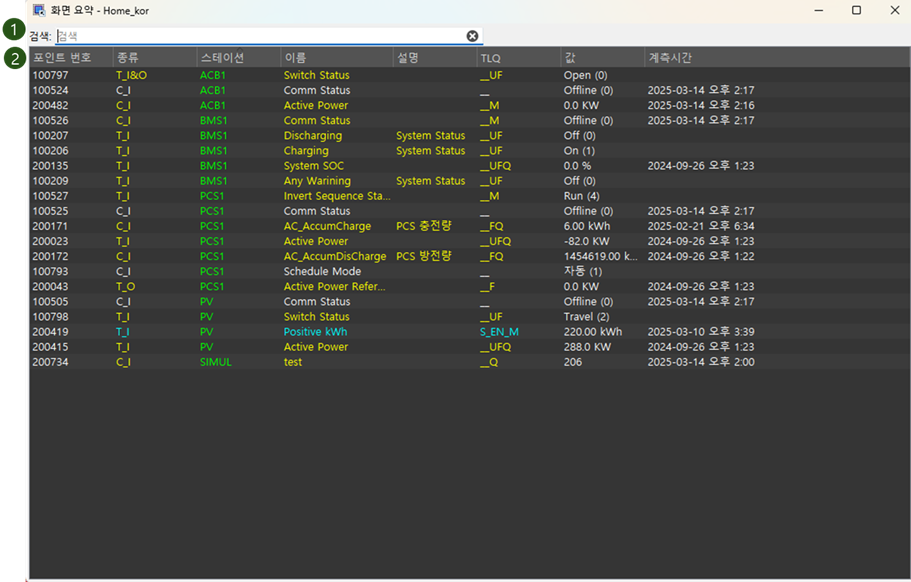Click the 이름 column header
The height and width of the screenshot is (582, 911).
click(x=296, y=58)
